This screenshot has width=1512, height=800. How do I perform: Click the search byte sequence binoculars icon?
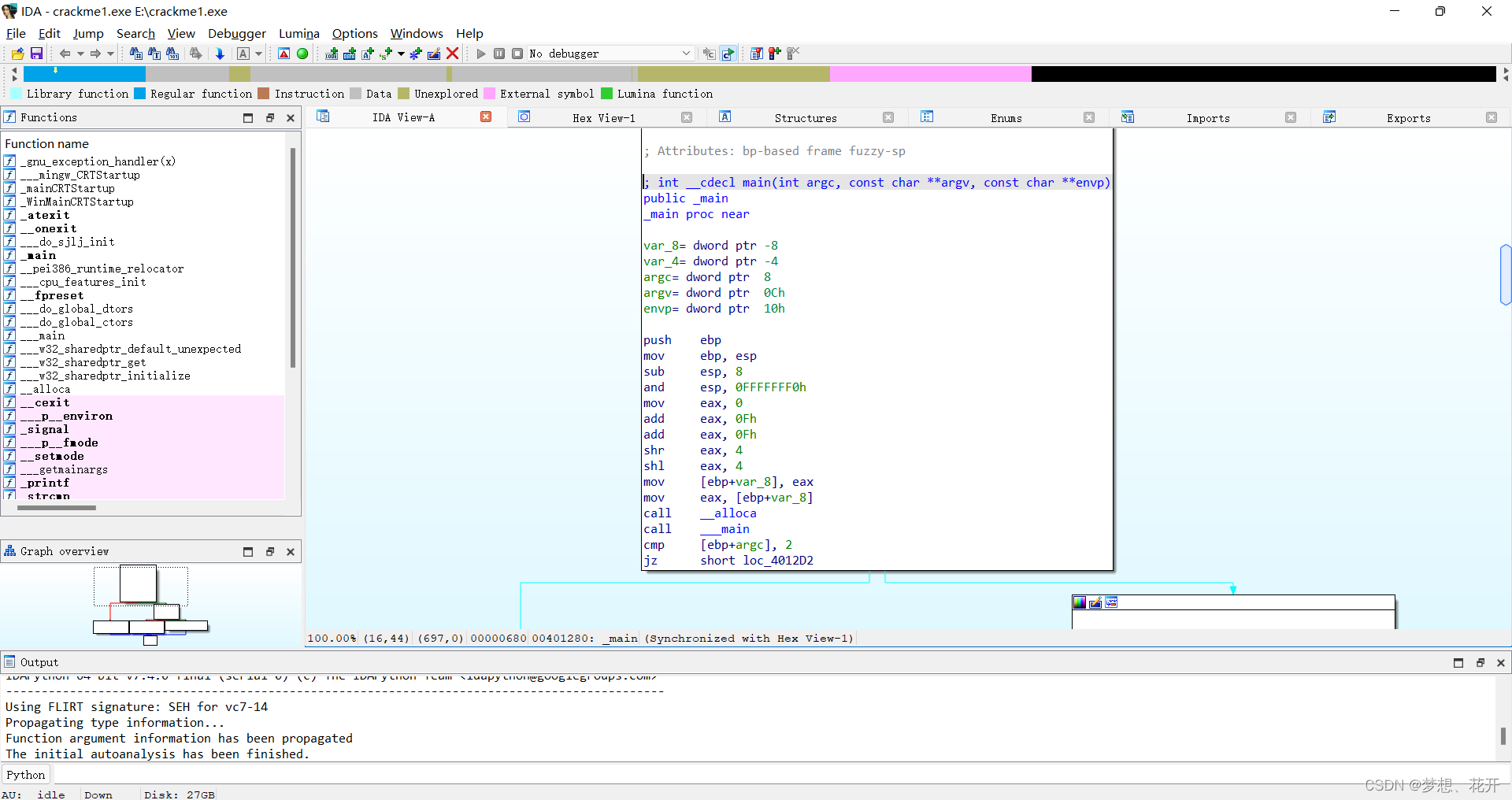point(172,54)
